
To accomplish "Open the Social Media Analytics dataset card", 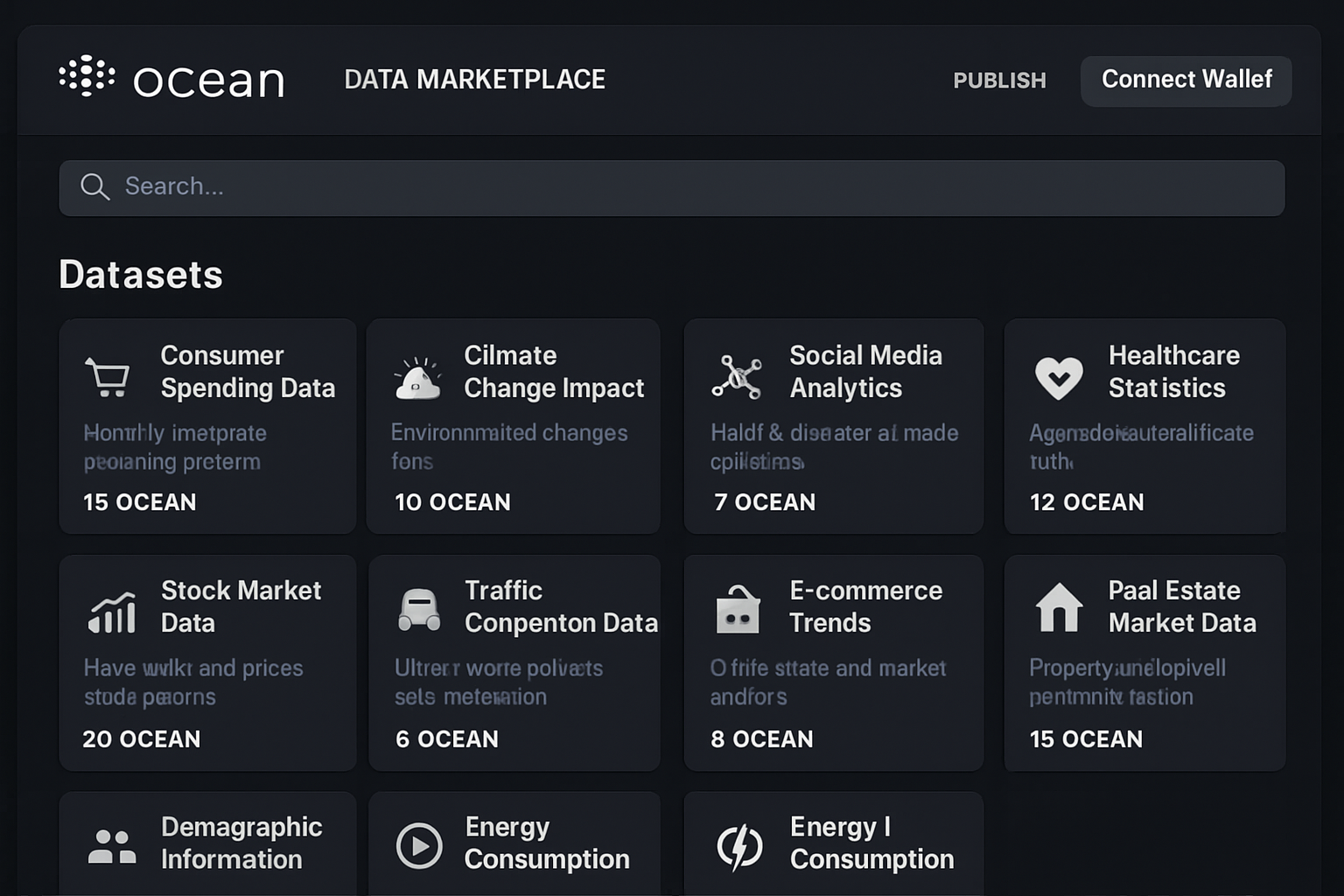I will point(833,426).
